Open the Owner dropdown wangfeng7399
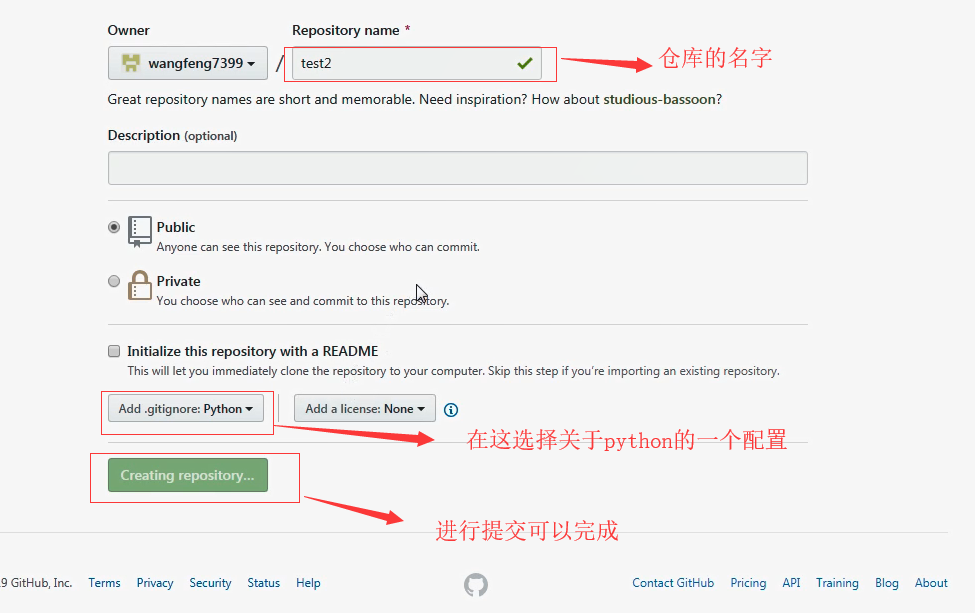 click(x=188, y=63)
